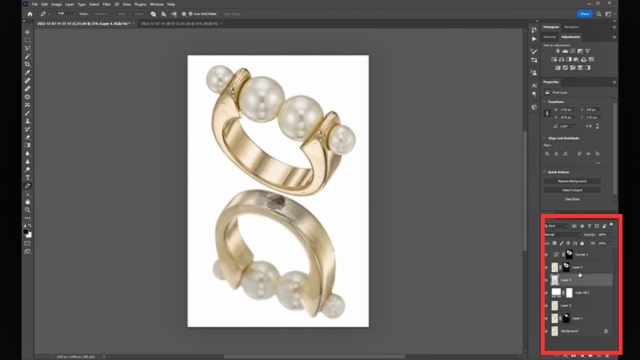Image resolution: width=640 pixels, height=360 pixels.
Task: Hide the Color Fill 1 layer
Action: 547,293
